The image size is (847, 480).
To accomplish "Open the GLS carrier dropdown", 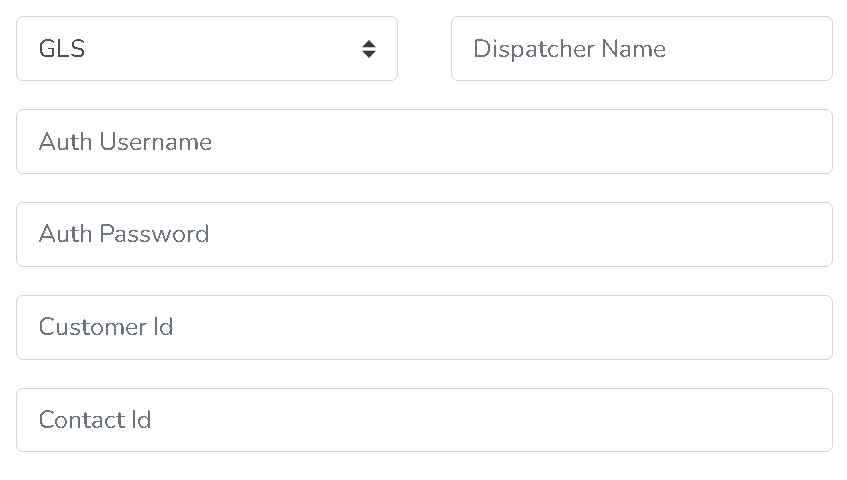I will pos(206,48).
